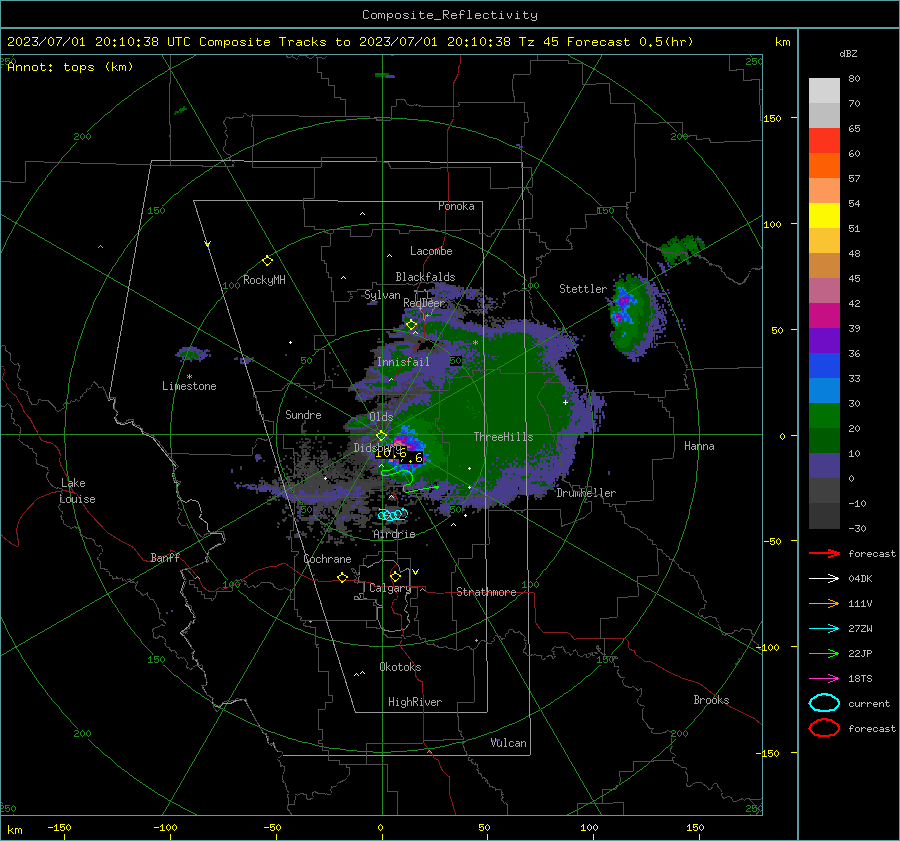900x841 pixels.
Task: Click the magenta 18TS track arrow
Action: click(x=824, y=679)
